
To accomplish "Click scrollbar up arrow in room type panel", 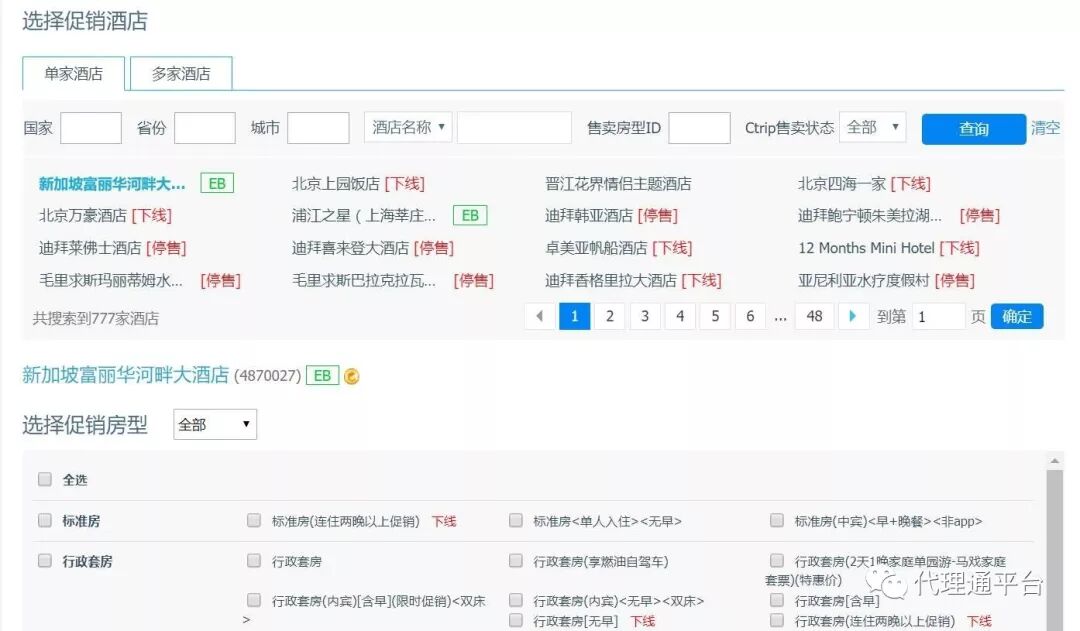I will (1054, 460).
